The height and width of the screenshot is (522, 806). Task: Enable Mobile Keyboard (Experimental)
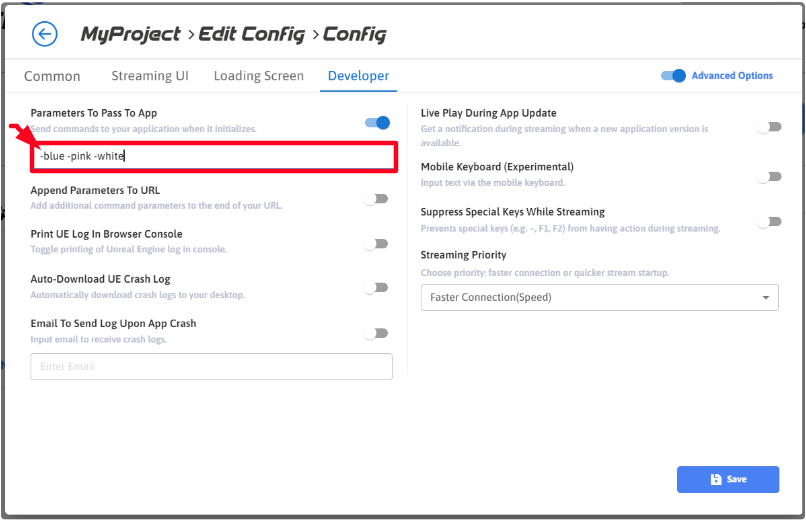tap(768, 177)
